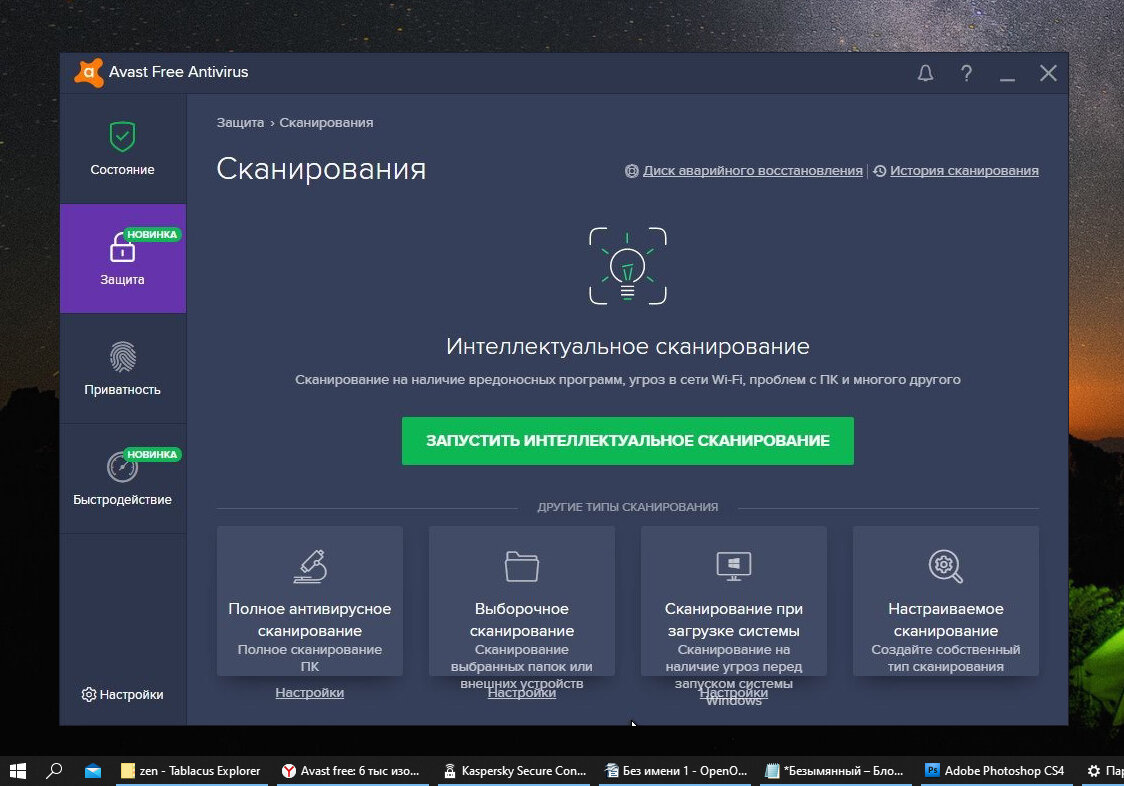Select the Защита protection tab
The image size is (1124, 786).
123,258
